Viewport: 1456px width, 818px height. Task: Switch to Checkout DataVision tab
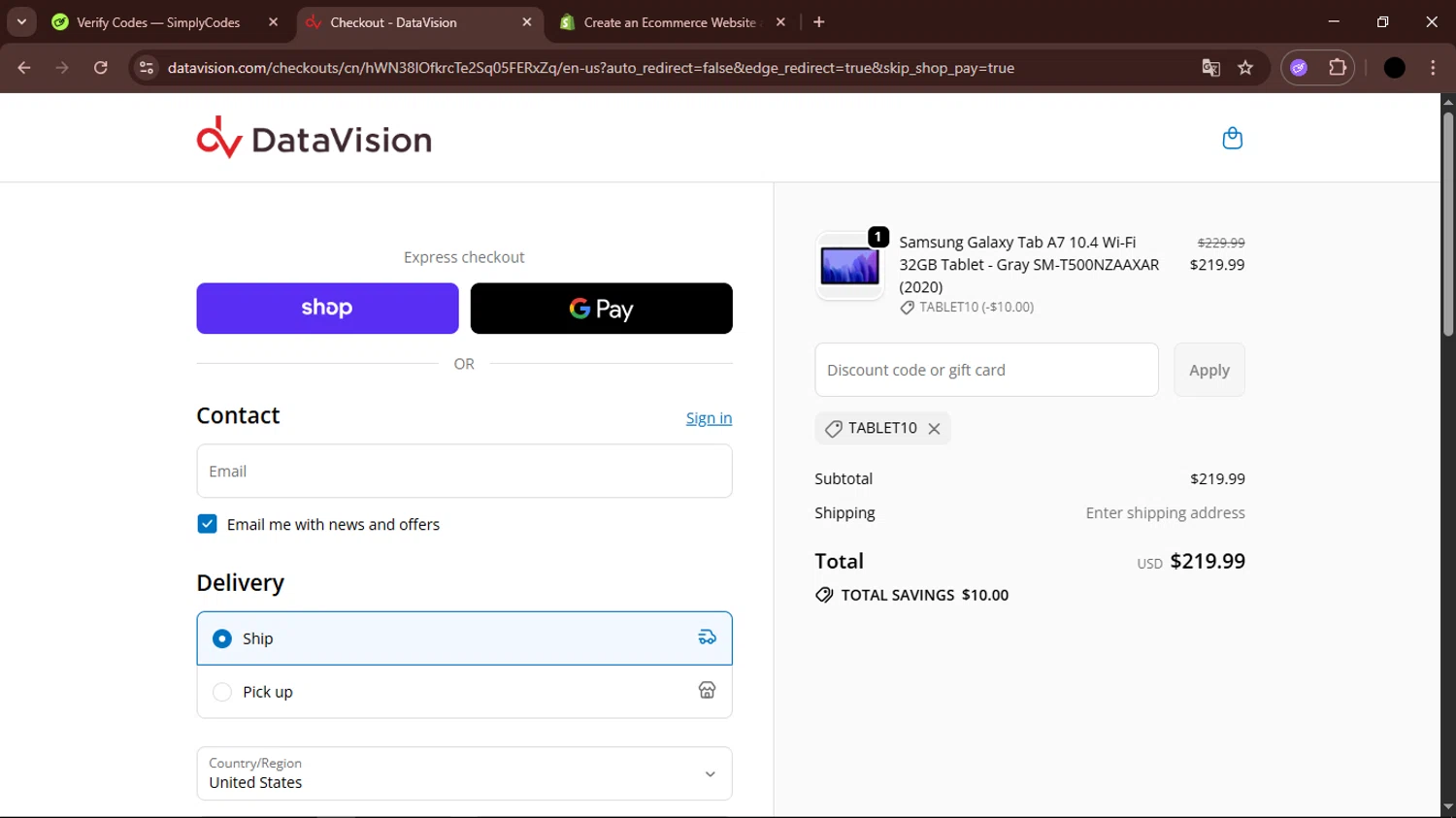coord(419,22)
